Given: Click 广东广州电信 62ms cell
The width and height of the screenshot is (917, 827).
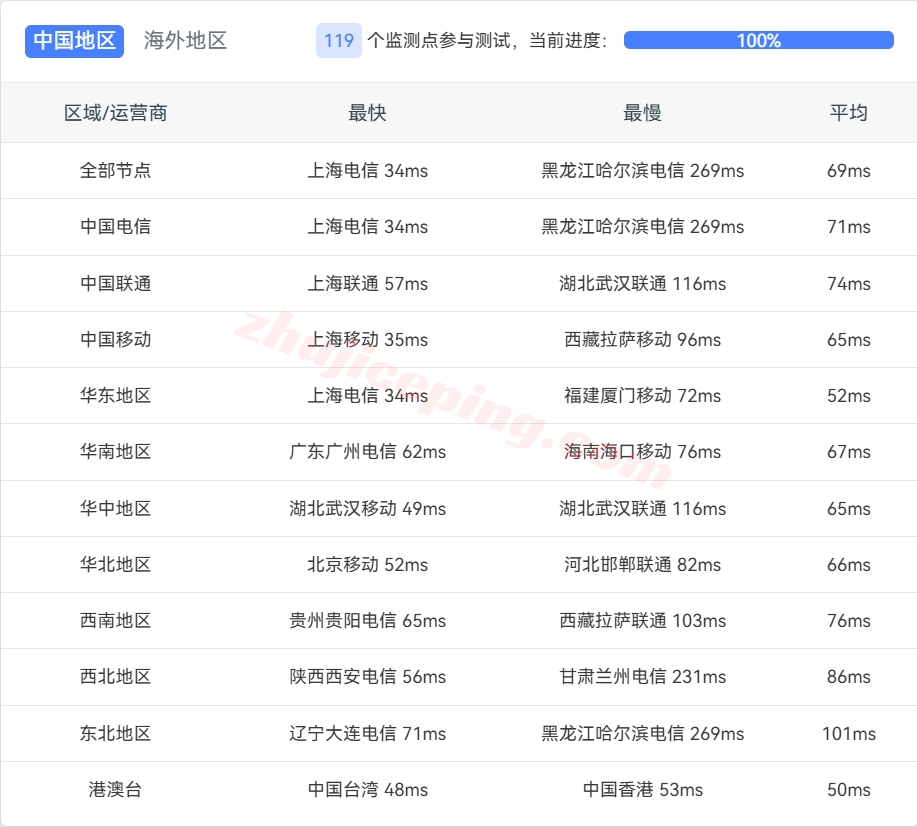Looking at the screenshot, I should coord(367,452).
